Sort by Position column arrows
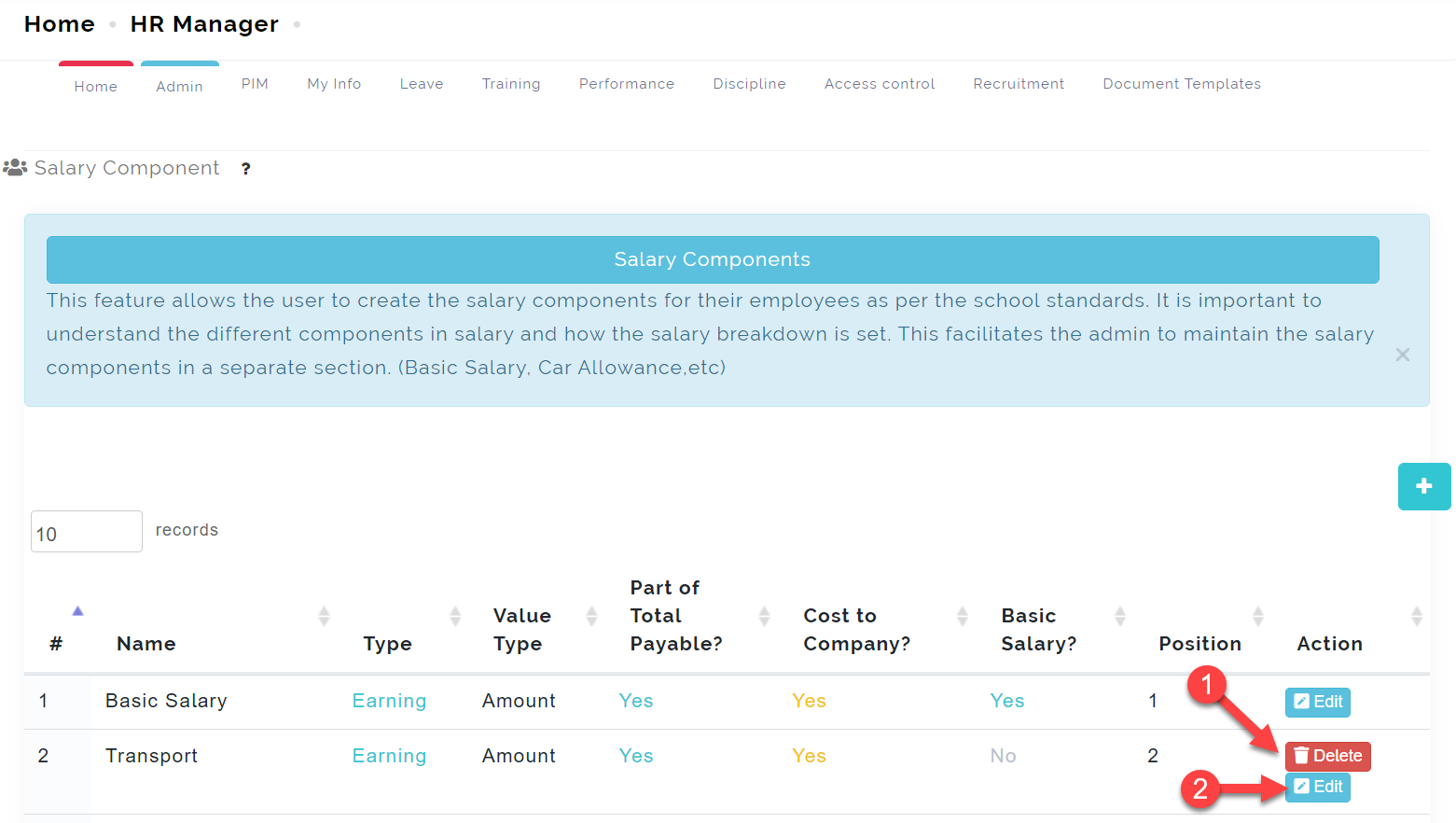The image size is (1456, 823). coord(1258,616)
